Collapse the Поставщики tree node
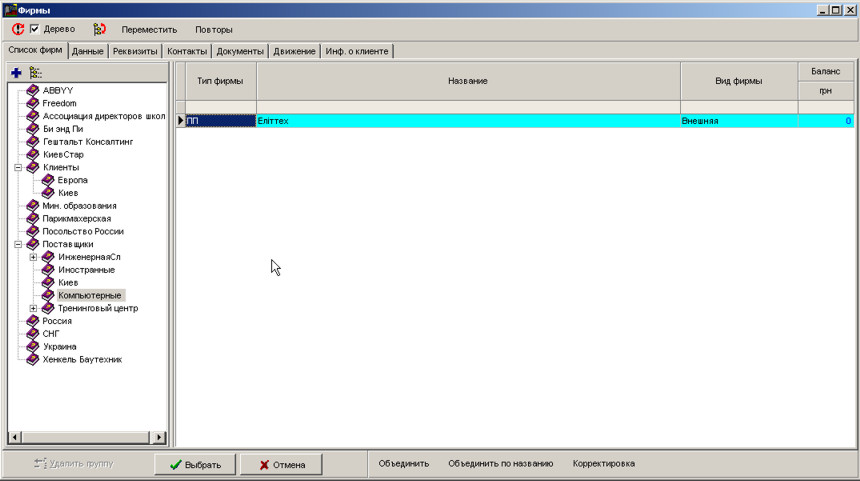This screenshot has height=481, width=860. [x=18, y=244]
